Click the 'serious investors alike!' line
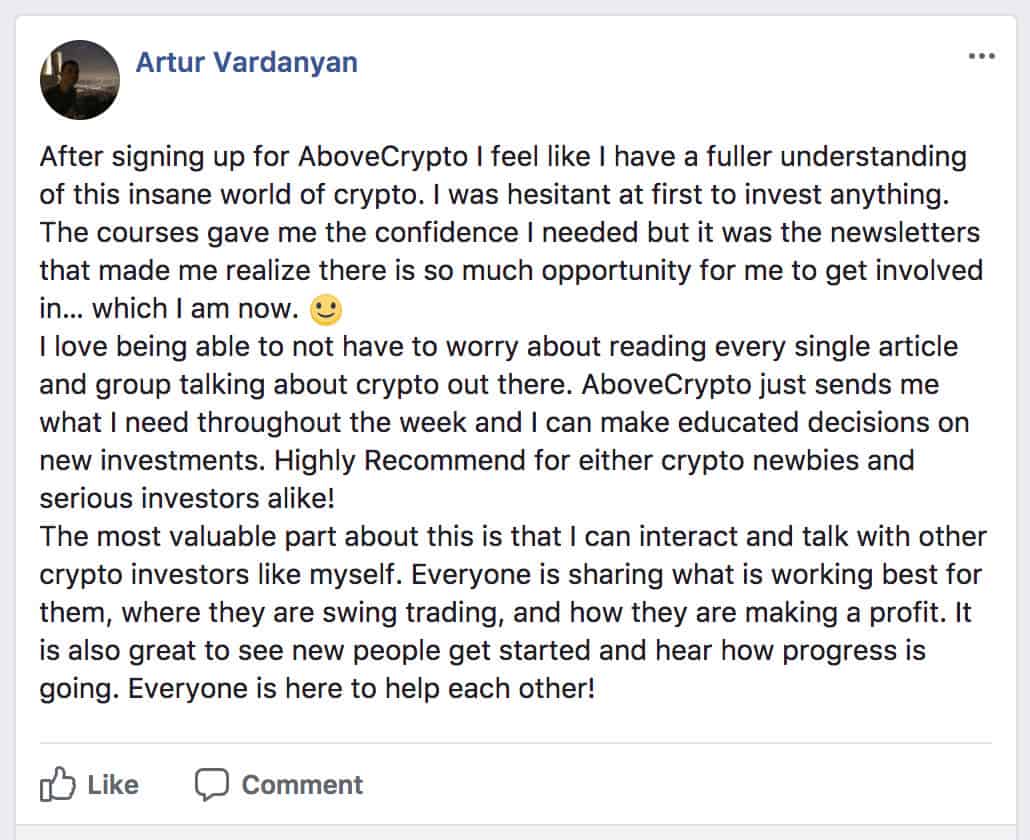Viewport: 1030px width, 840px height. click(187, 498)
